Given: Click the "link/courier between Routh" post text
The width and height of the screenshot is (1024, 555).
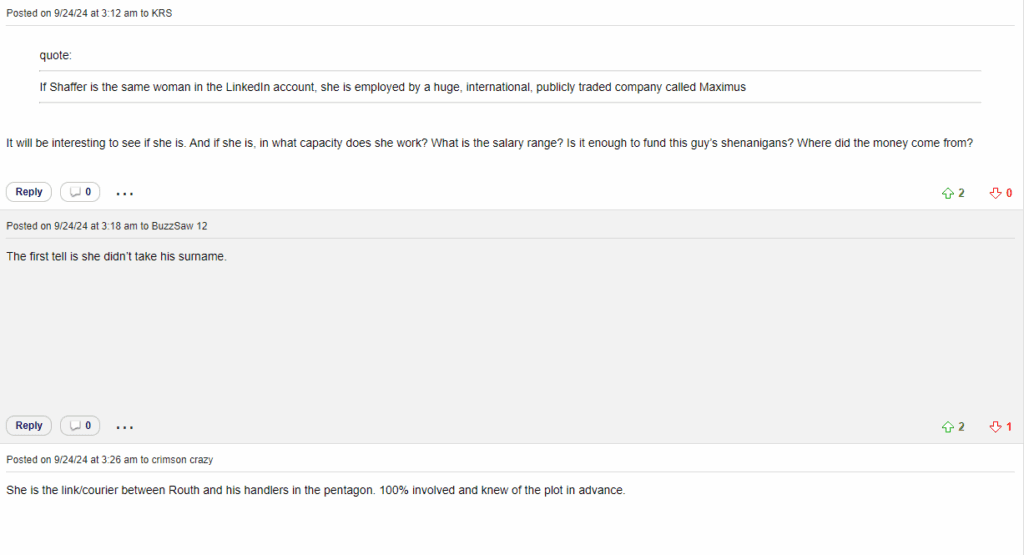Looking at the screenshot, I should coord(315,490).
